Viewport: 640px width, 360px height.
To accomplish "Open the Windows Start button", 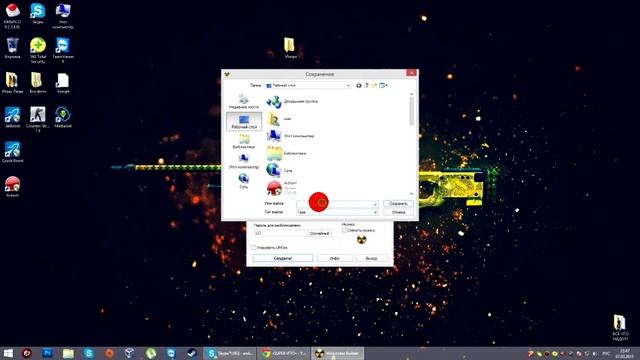I will point(8,353).
